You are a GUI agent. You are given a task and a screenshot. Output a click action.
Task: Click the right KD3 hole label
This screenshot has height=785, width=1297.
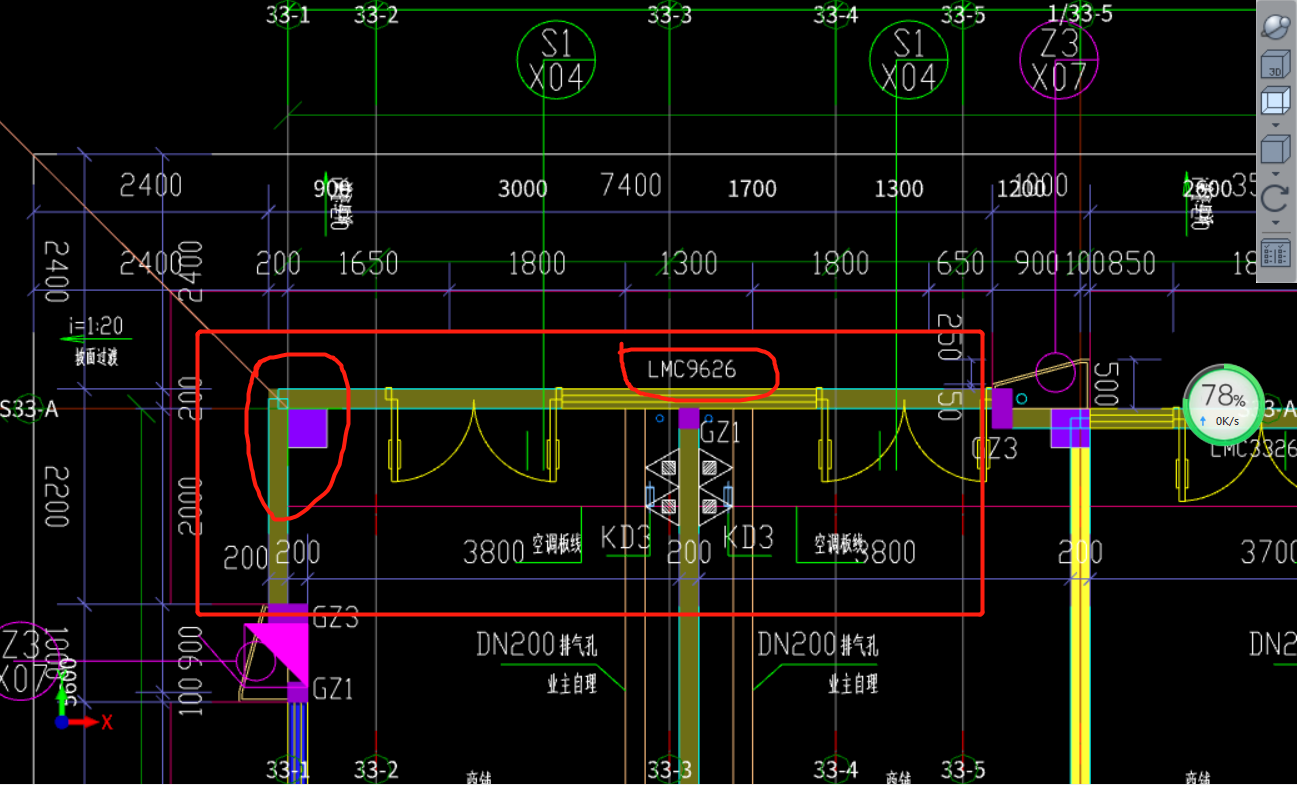748,538
